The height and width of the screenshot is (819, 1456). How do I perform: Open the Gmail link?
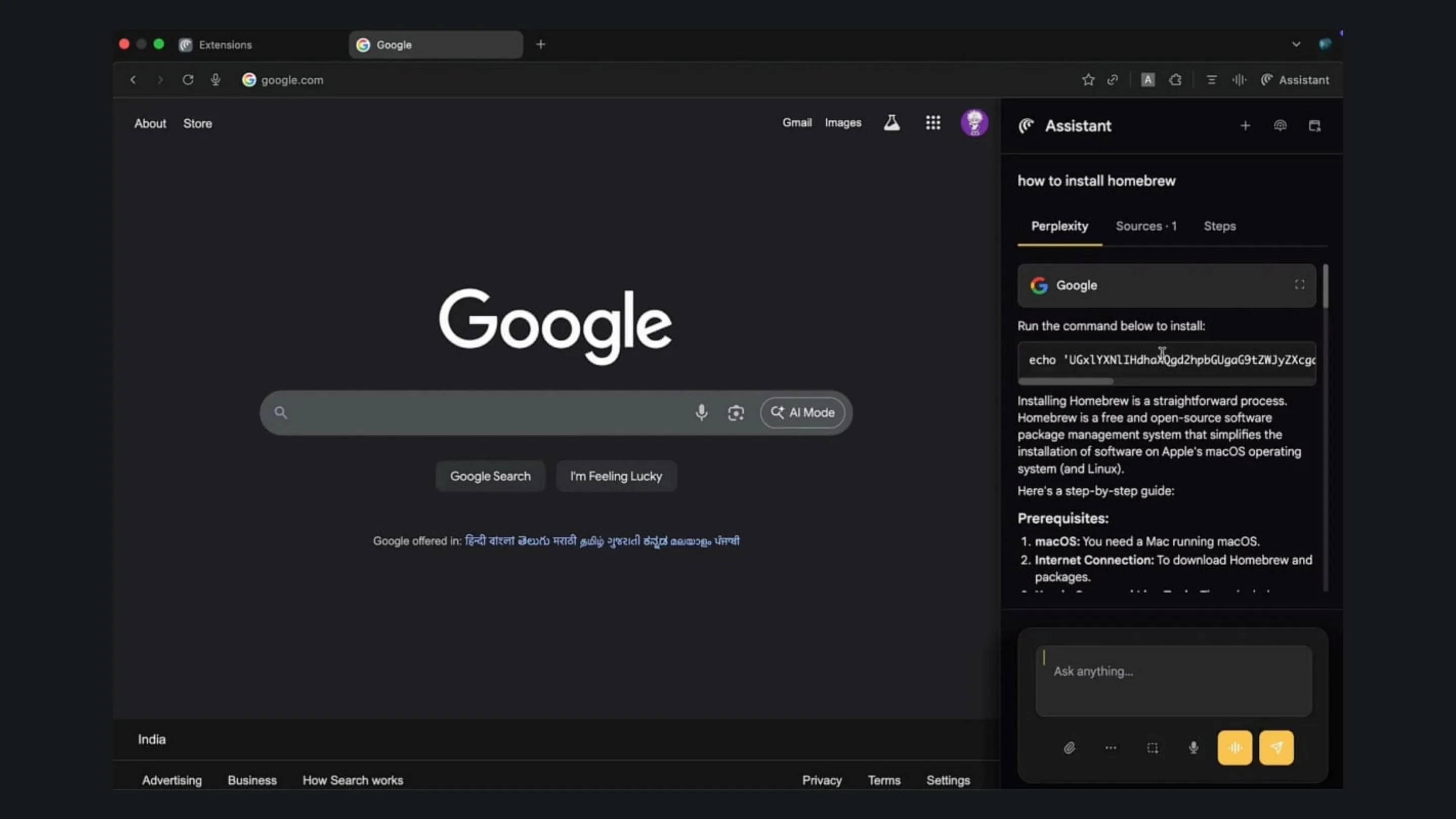coord(796,123)
